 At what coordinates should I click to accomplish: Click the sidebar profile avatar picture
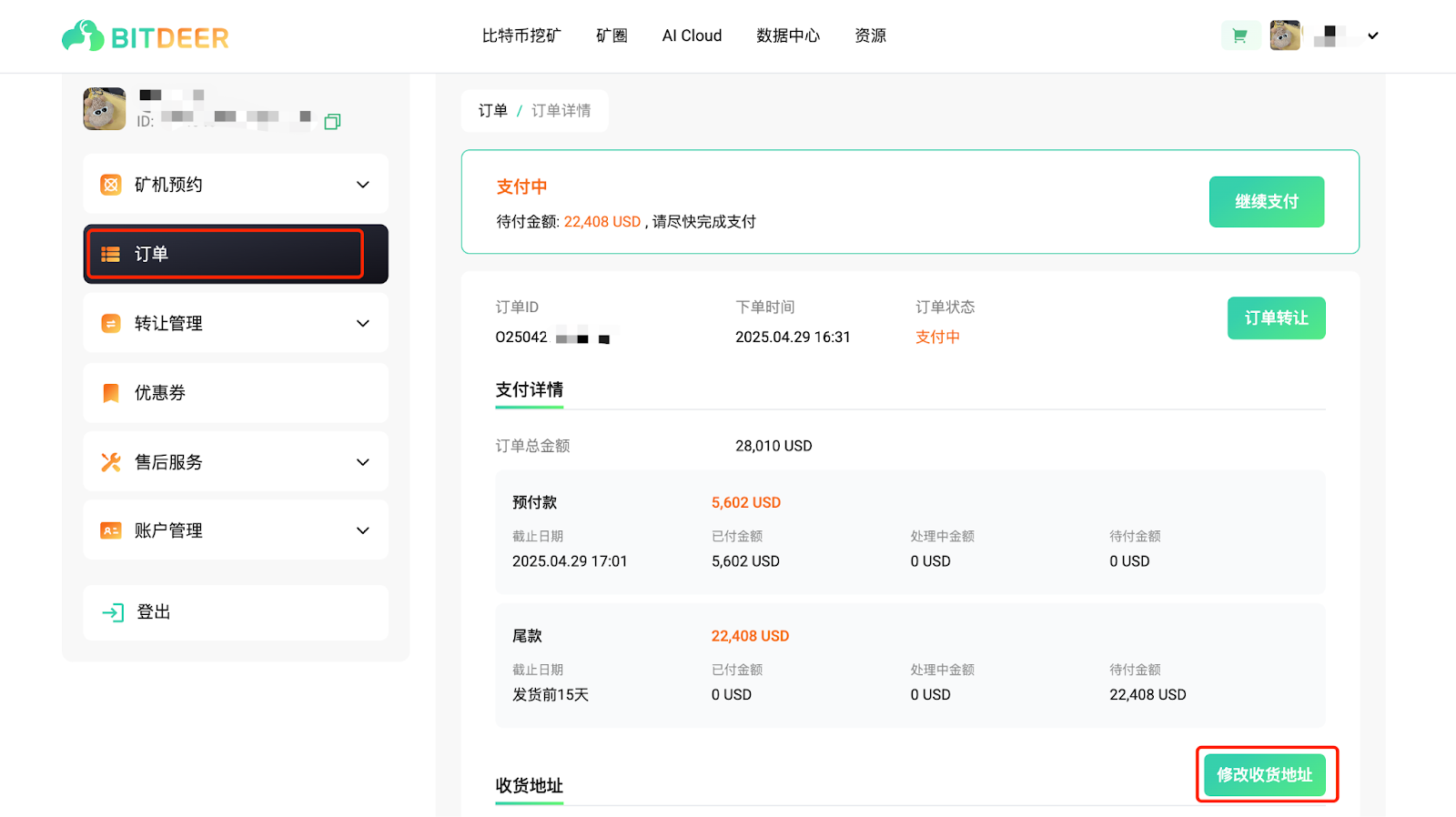(x=105, y=109)
